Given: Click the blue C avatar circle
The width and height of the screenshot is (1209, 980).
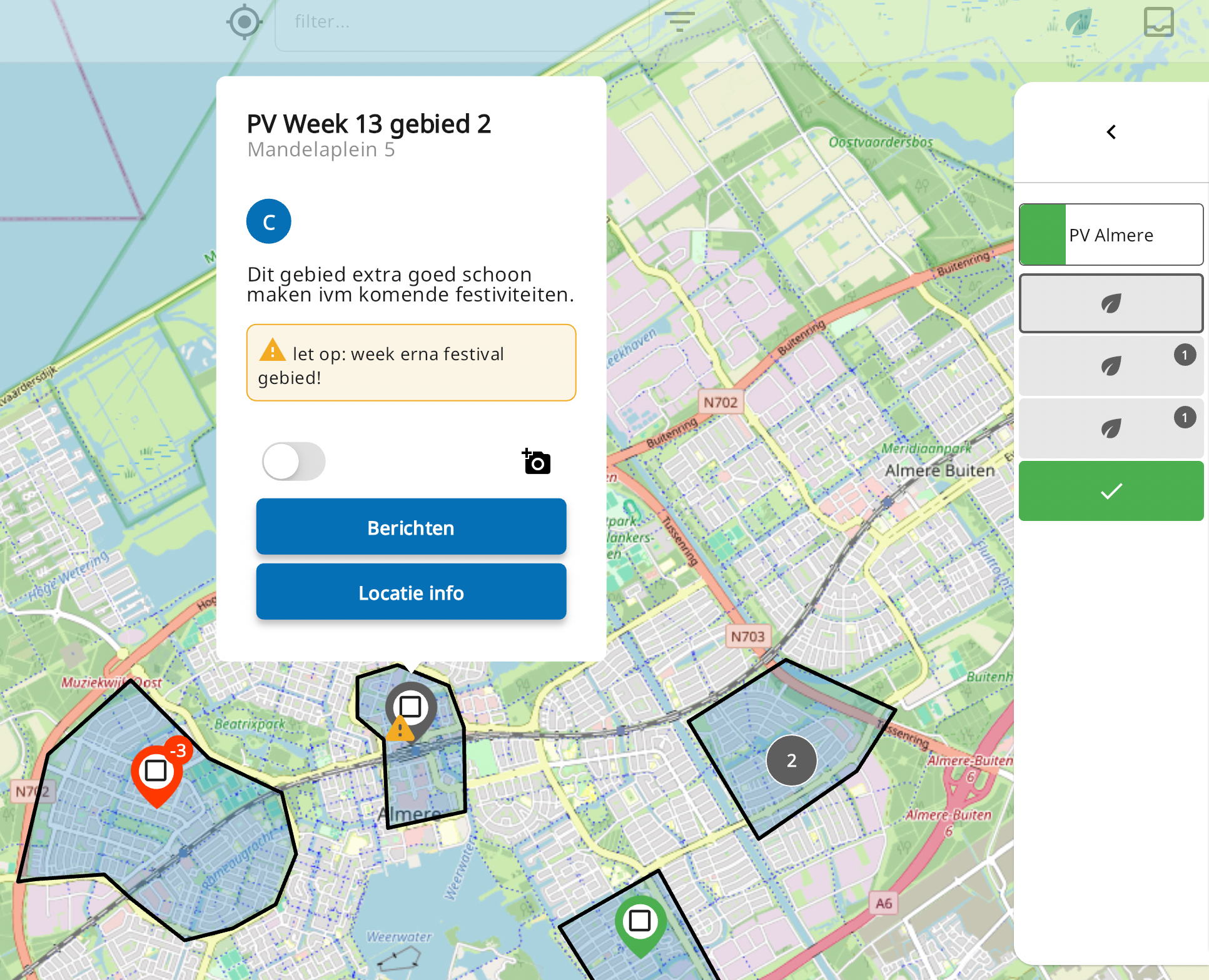Looking at the screenshot, I should point(269,221).
